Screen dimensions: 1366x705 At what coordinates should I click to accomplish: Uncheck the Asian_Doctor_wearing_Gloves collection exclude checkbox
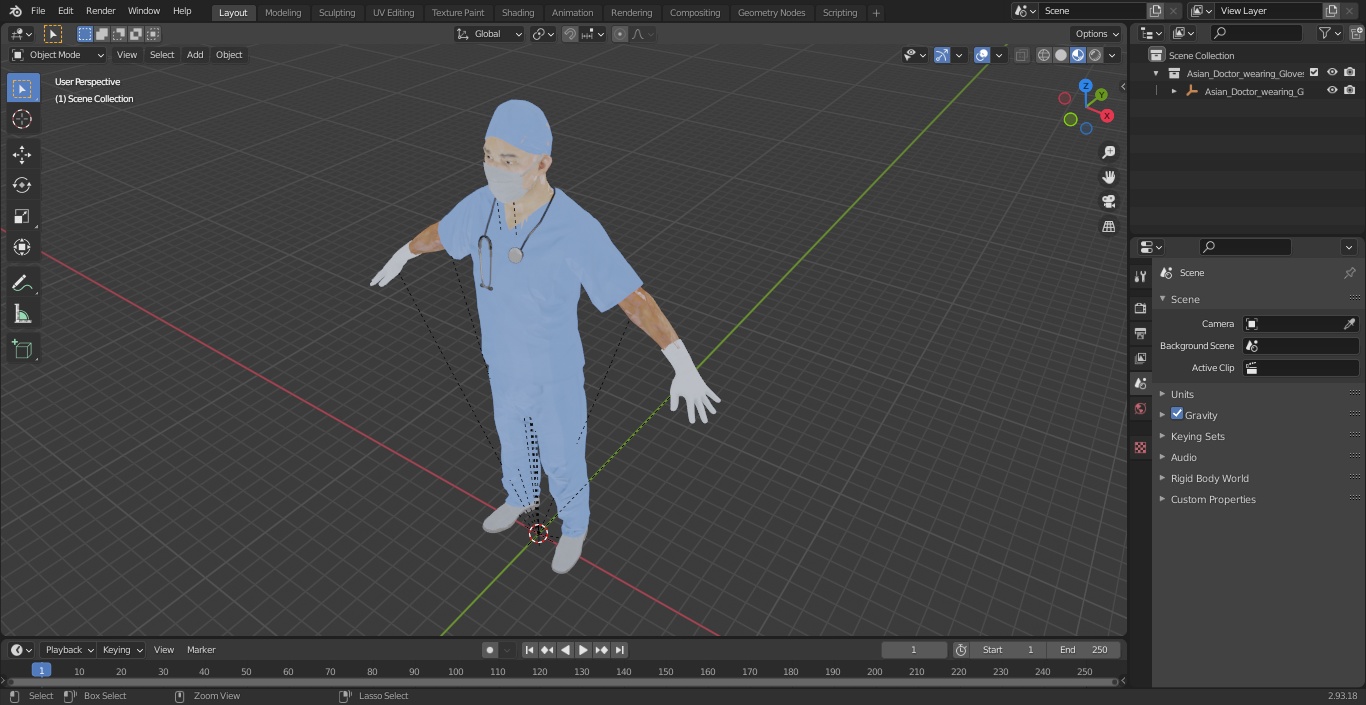click(x=1314, y=73)
